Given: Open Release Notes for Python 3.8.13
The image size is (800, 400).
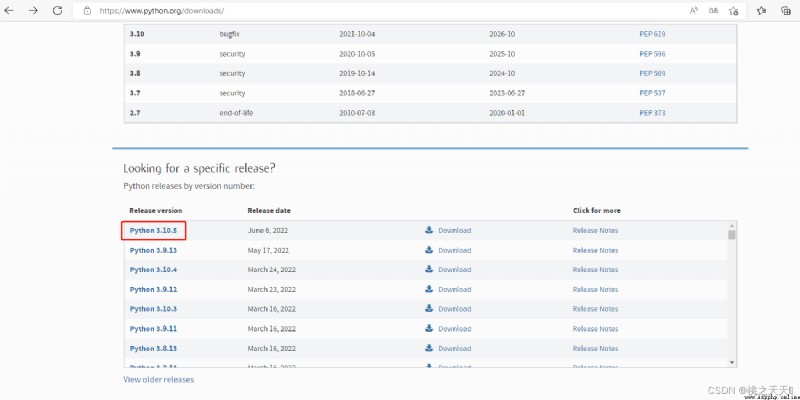Looking at the screenshot, I should click(595, 348).
